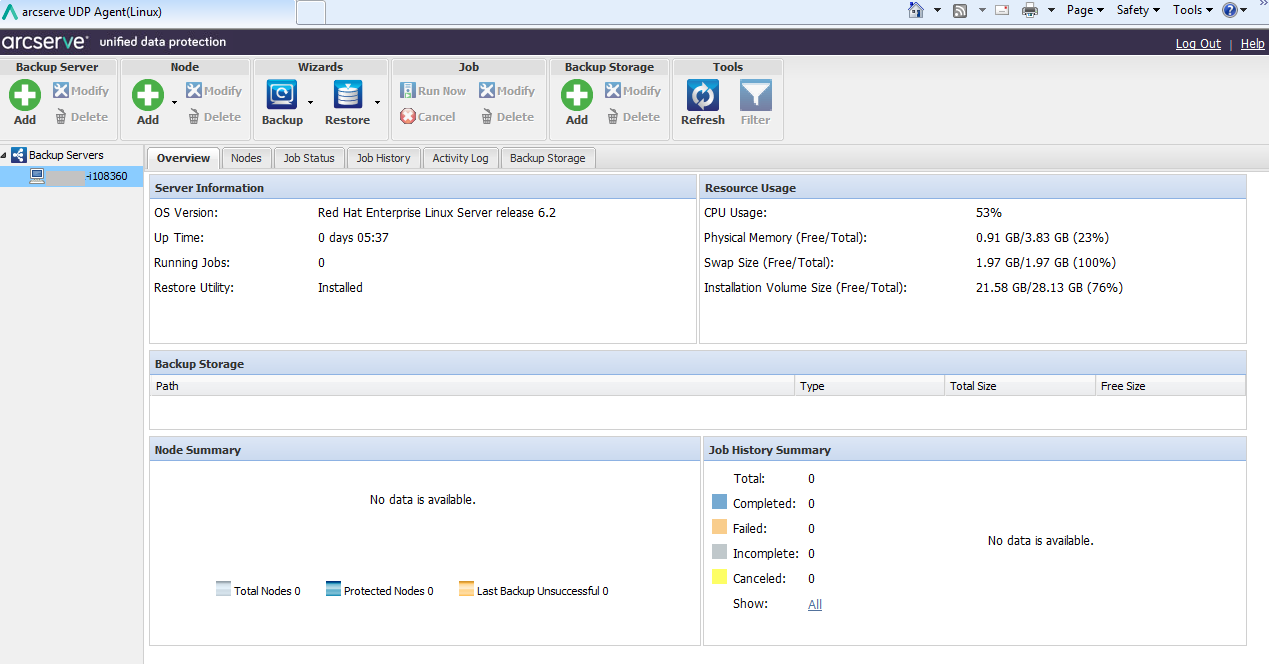
Task: Open browser Help question icon
Action: click(x=1230, y=10)
